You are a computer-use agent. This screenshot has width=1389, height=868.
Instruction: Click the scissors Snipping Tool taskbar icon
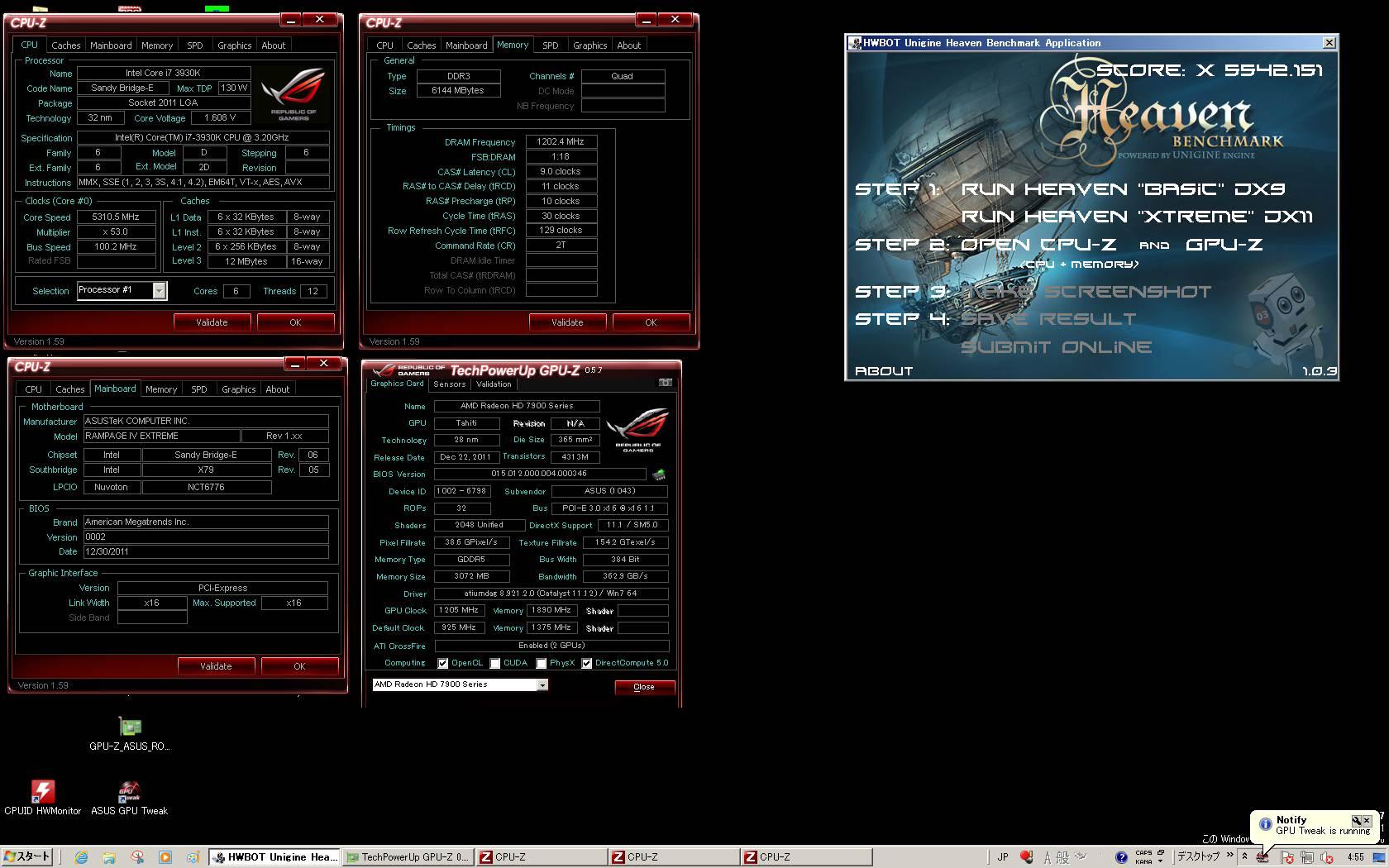[137, 857]
